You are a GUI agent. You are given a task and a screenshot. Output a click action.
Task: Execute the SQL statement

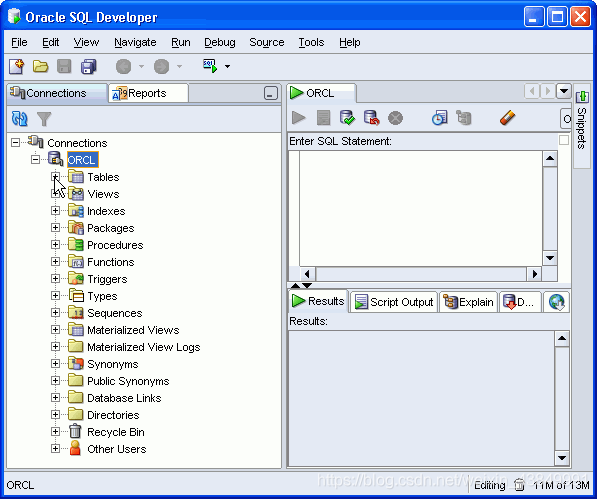(x=298, y=118)
